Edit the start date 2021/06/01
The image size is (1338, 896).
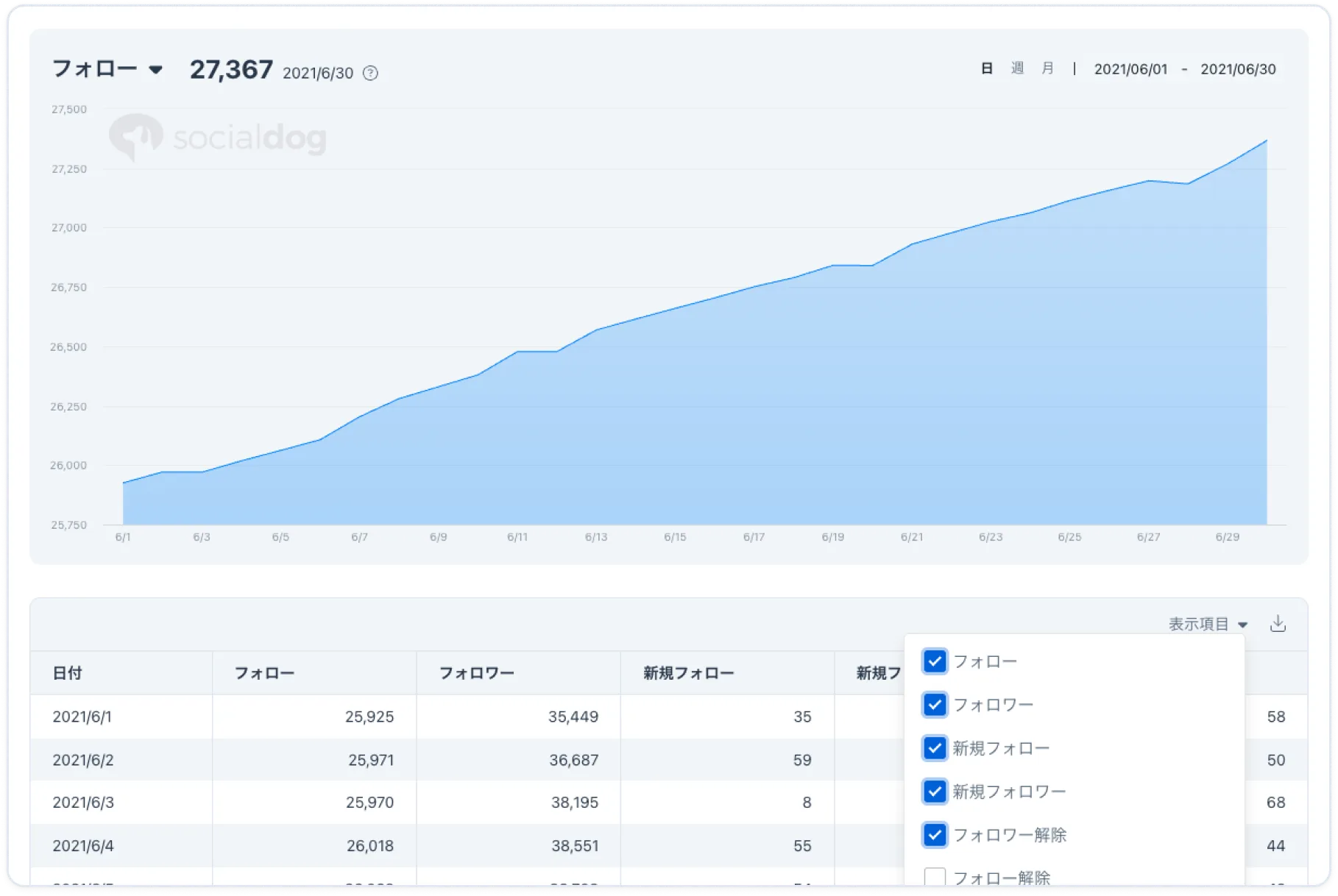pyautogui.click(x=1130, y=69)
